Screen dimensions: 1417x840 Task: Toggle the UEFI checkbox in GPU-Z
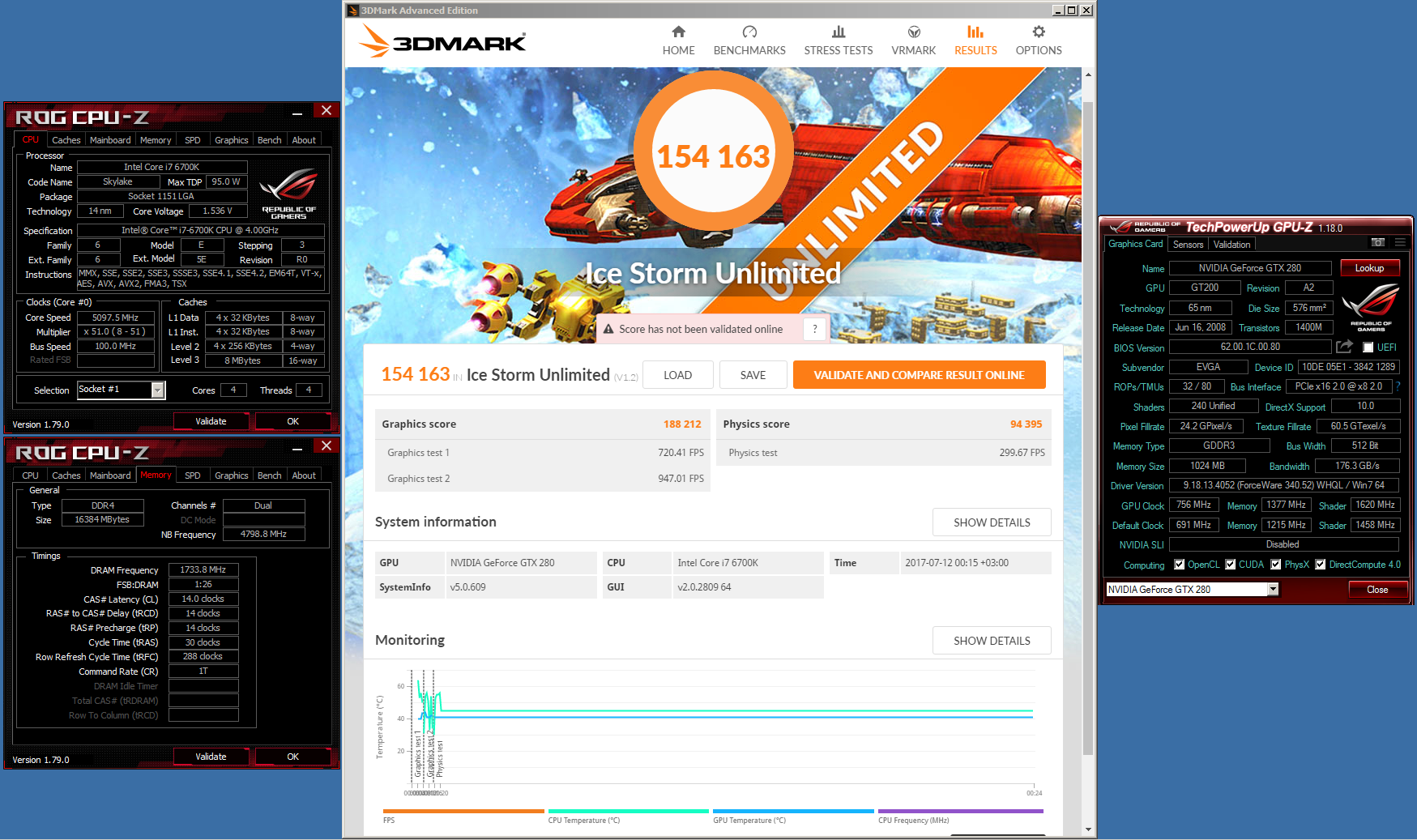1368,348
